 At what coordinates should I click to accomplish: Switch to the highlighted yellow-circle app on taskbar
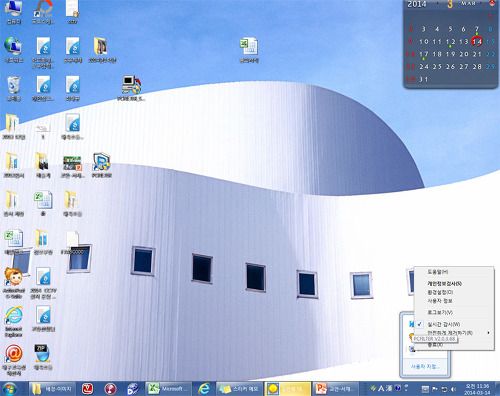(x=287, y=389)
